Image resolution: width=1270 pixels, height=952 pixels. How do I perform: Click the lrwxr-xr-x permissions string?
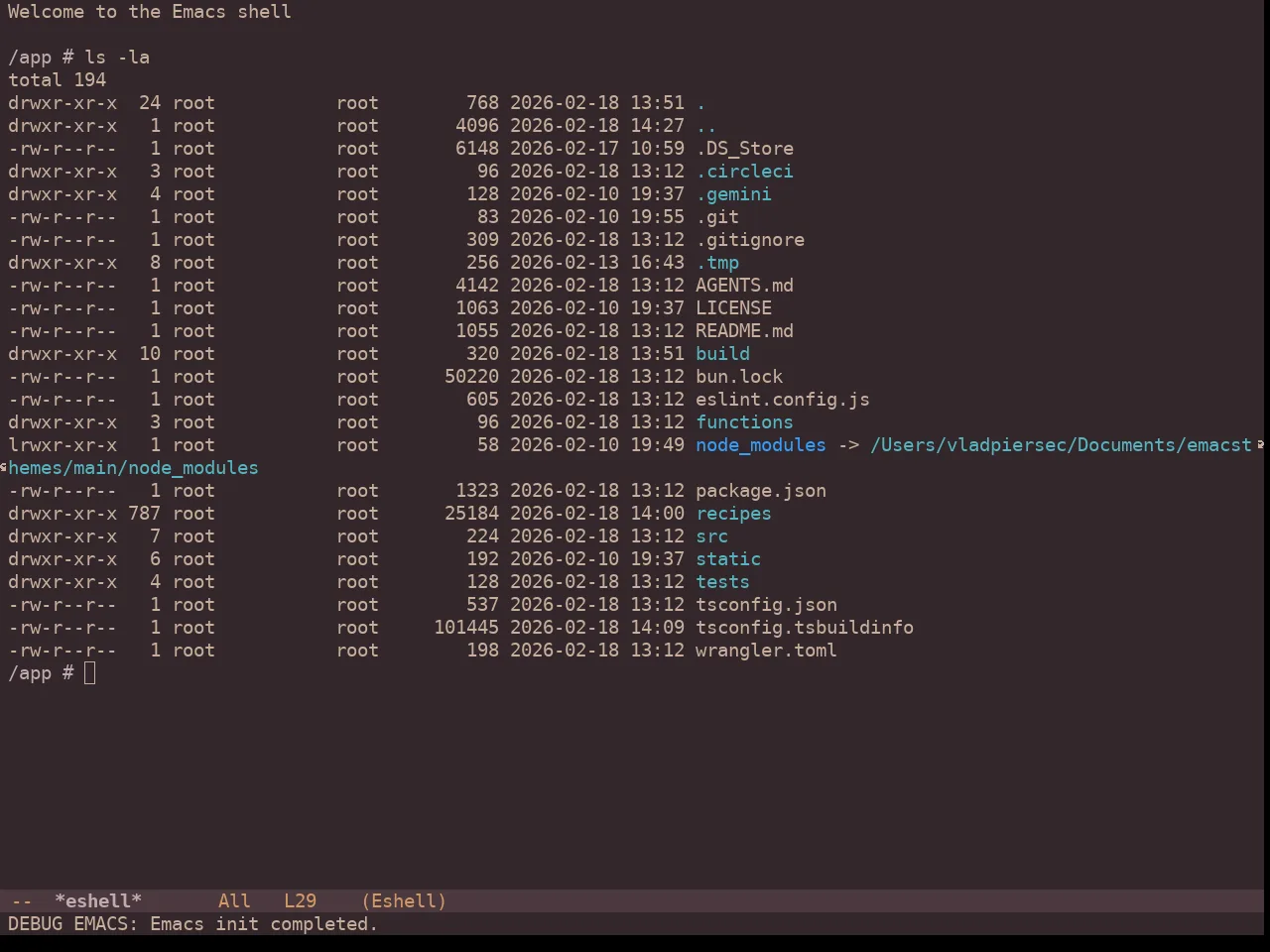point(63,445)
